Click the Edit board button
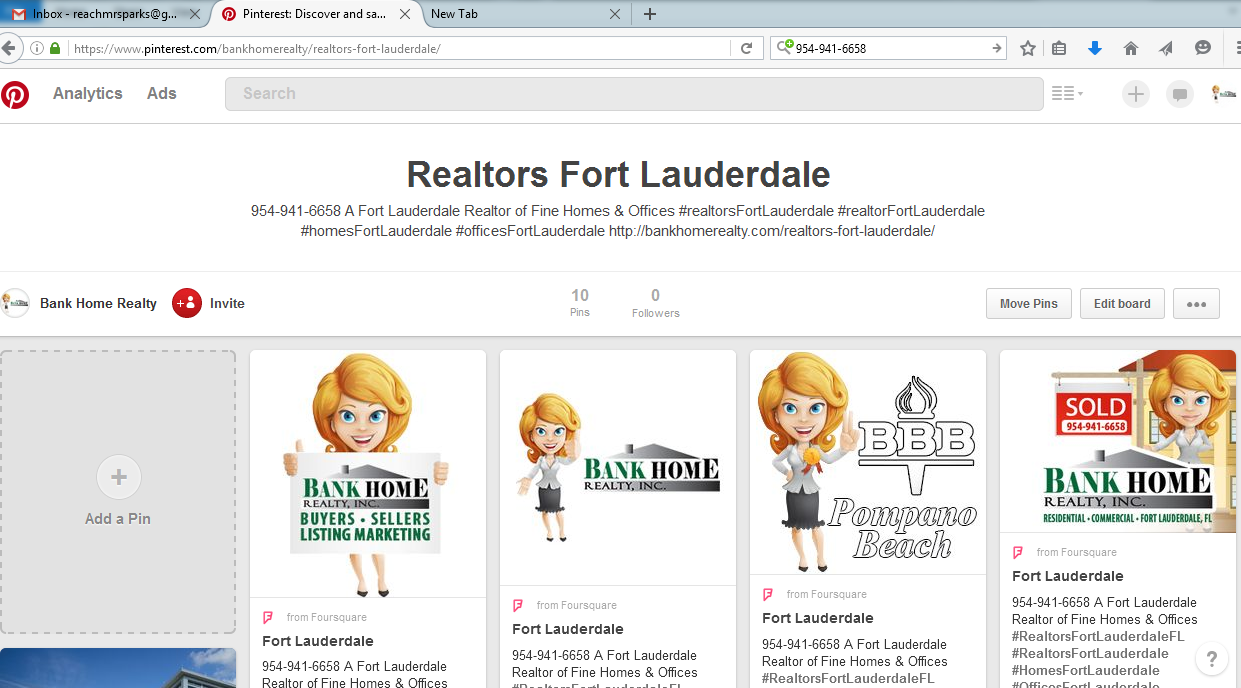The image size is (1241, 688). pos(1122,304)
